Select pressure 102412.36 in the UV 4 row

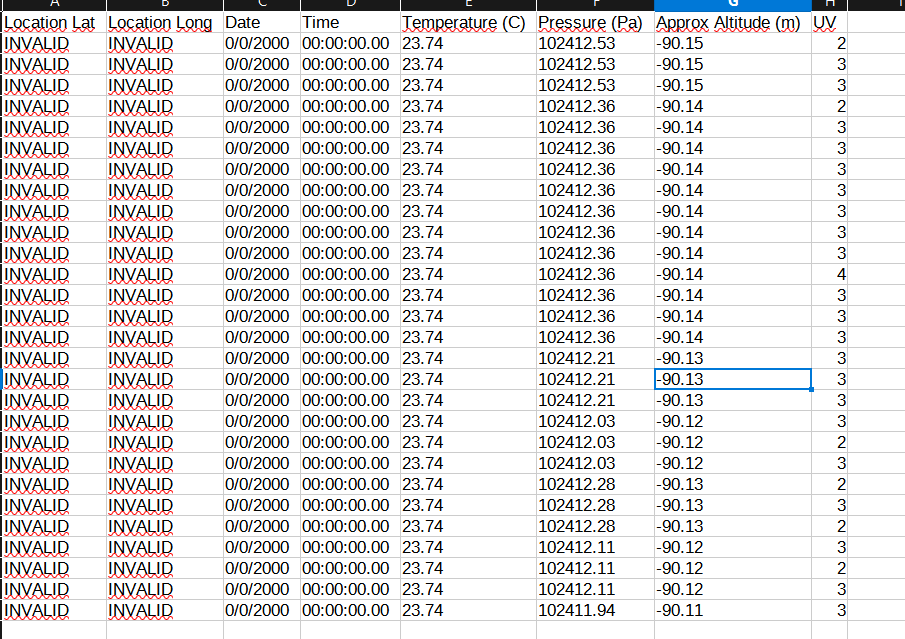coord(595,274)
